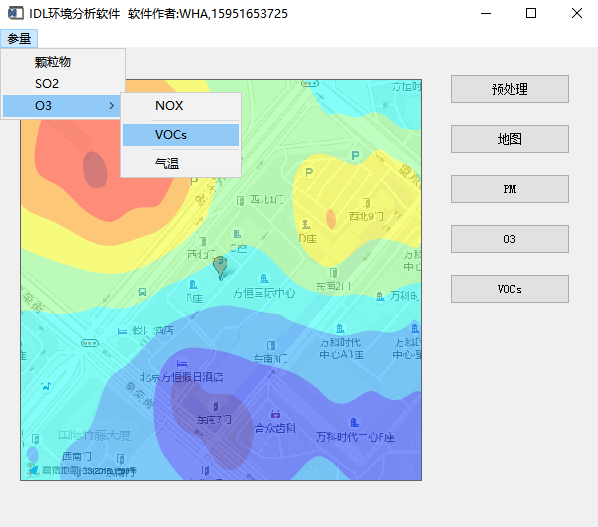Click the 预处理 button

[510, 89]
